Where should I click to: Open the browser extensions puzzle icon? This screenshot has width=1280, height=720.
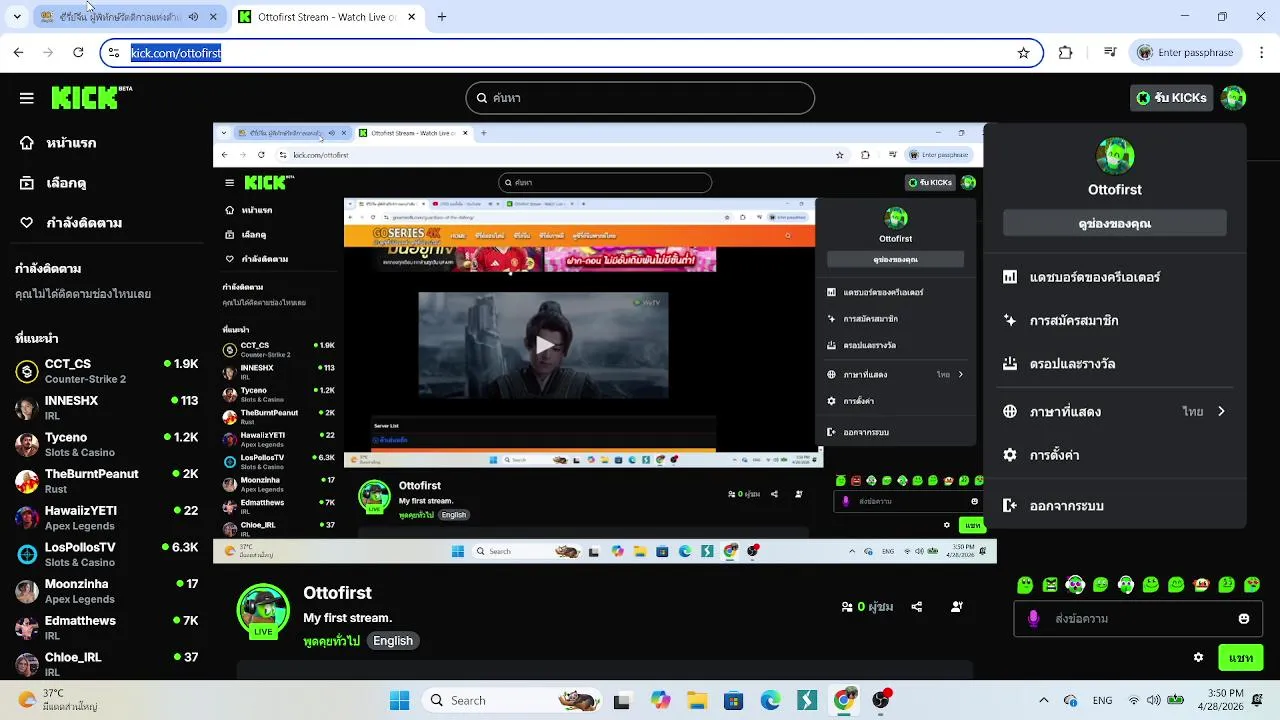pyautogui.click(x=1065, y=53)
